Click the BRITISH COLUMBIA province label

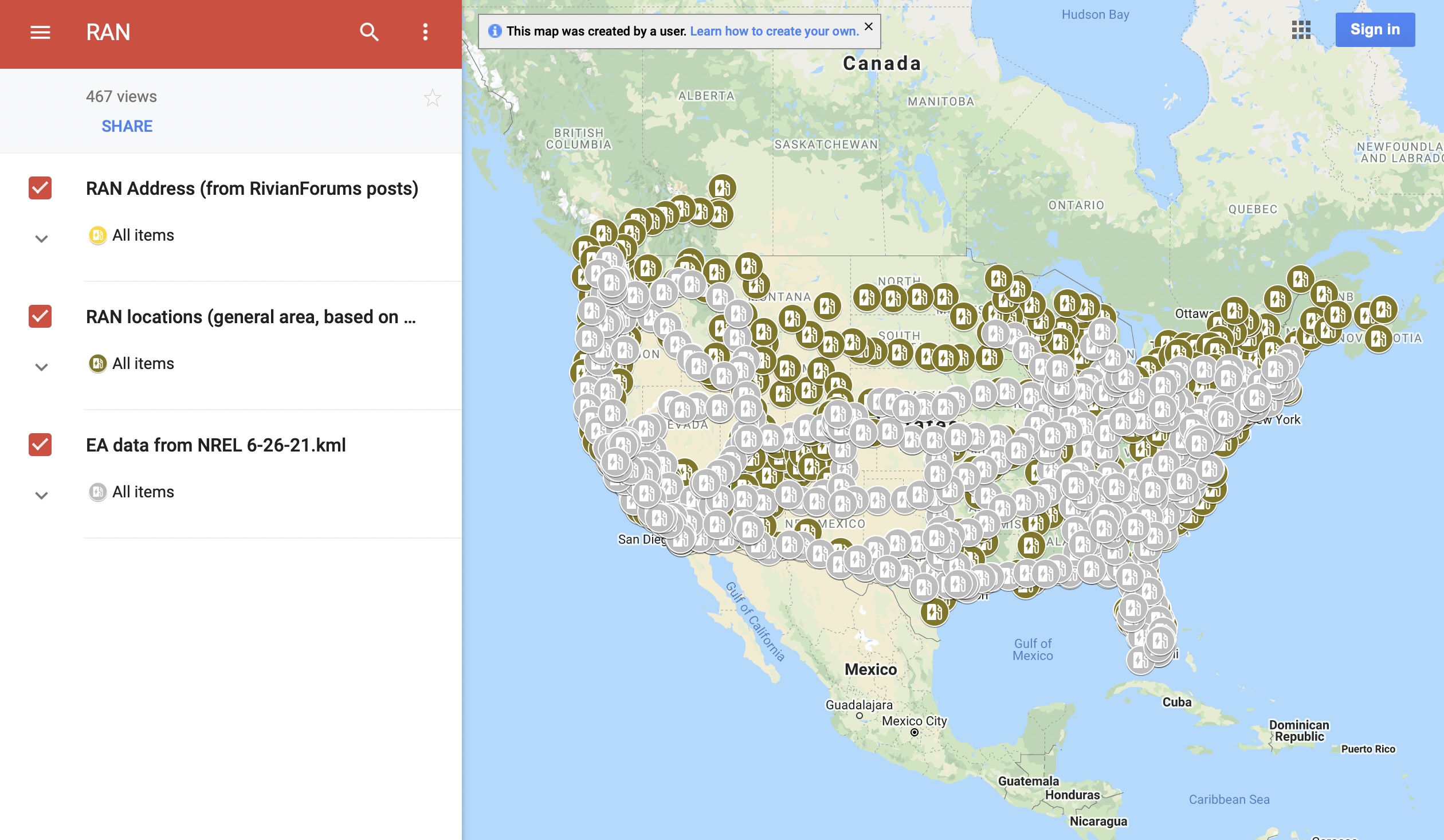579,139
